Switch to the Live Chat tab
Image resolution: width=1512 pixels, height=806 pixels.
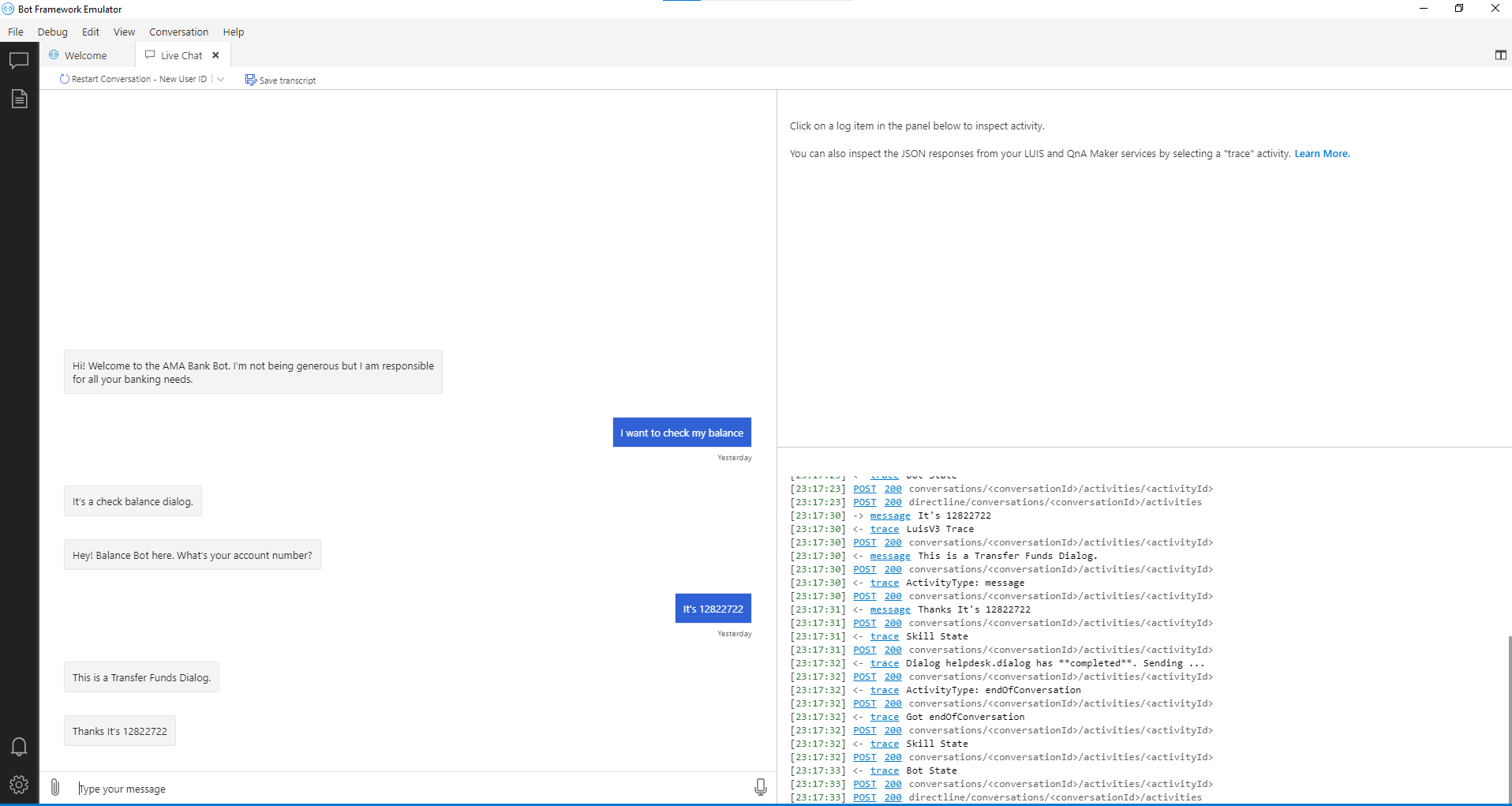[x=182, y=55]
